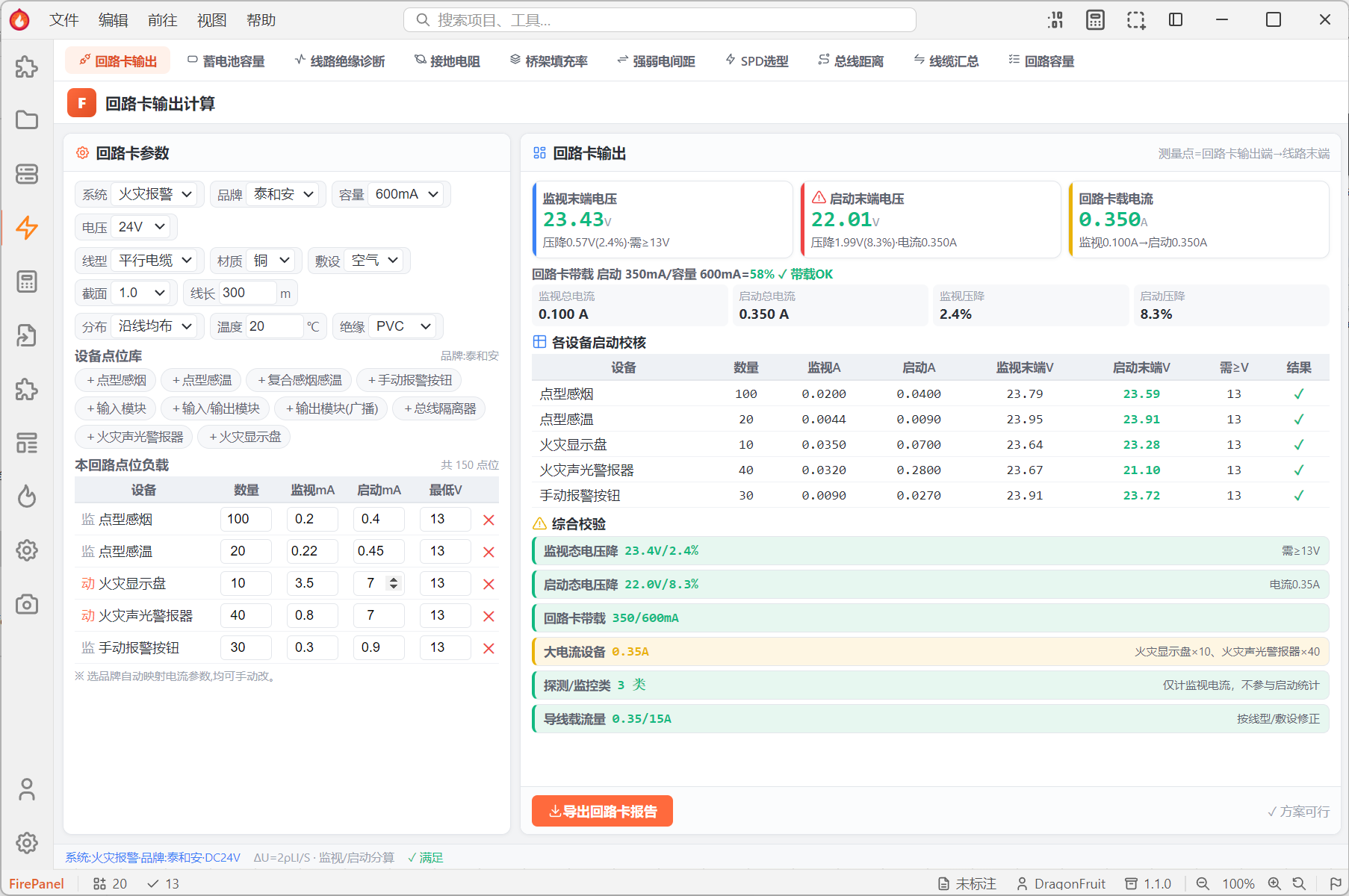The width and height of the screenshot is (1349, 896).
Task: Click stepper arrows on 火灾显示盘 启动mA
Action: (x=394, y=583)
